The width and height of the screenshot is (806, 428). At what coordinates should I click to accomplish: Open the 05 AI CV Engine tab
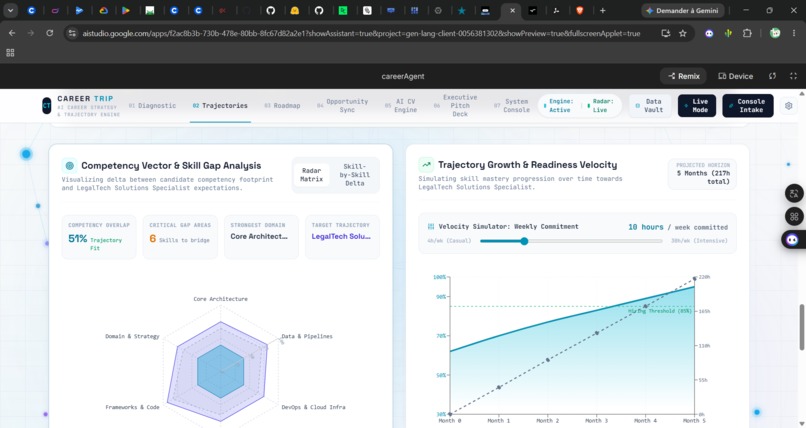400,105
